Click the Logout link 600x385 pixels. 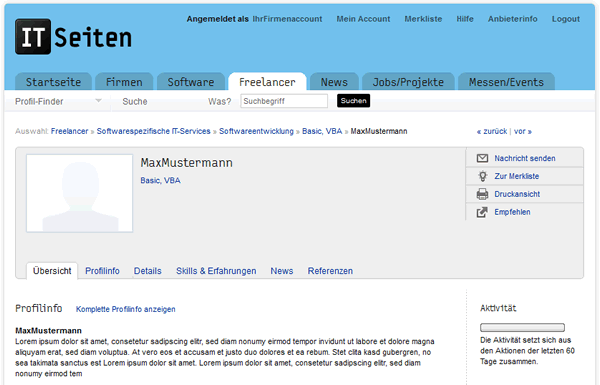(x=566, y=19)
